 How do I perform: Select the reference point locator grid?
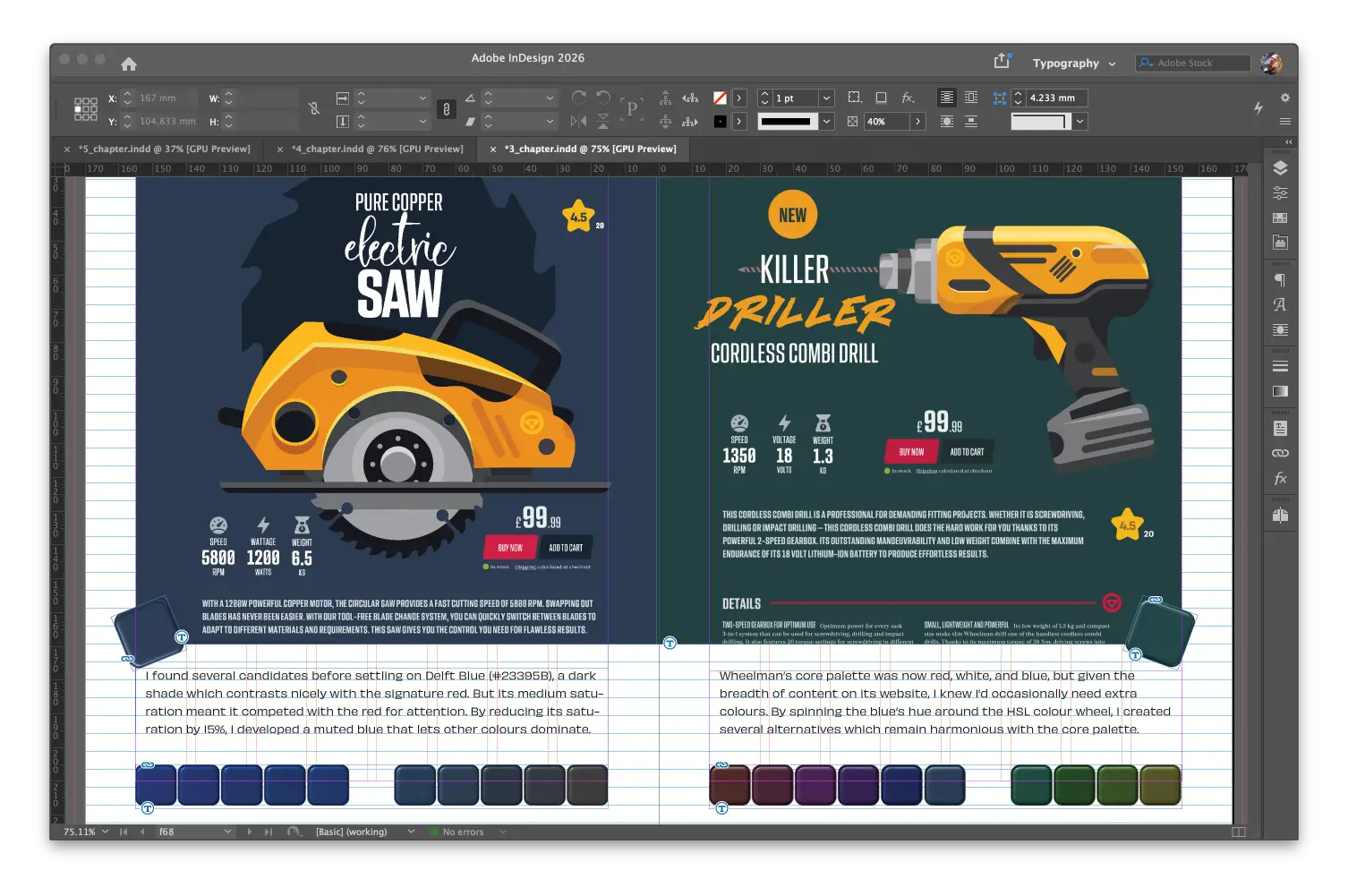pyautogui.click(x=86, y=109)
